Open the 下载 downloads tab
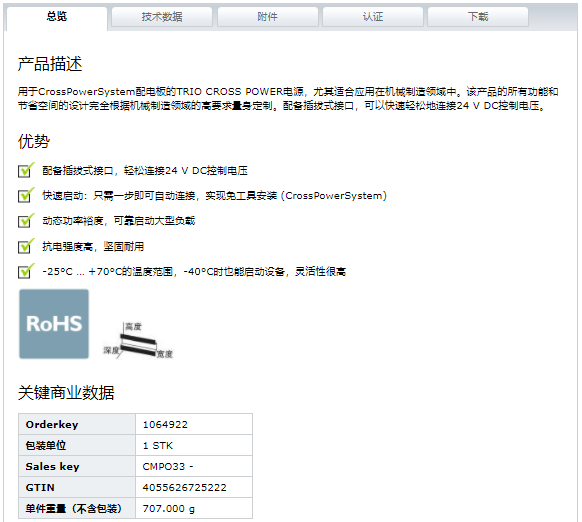This screenshot has height=522, width=582. point(478,17)
